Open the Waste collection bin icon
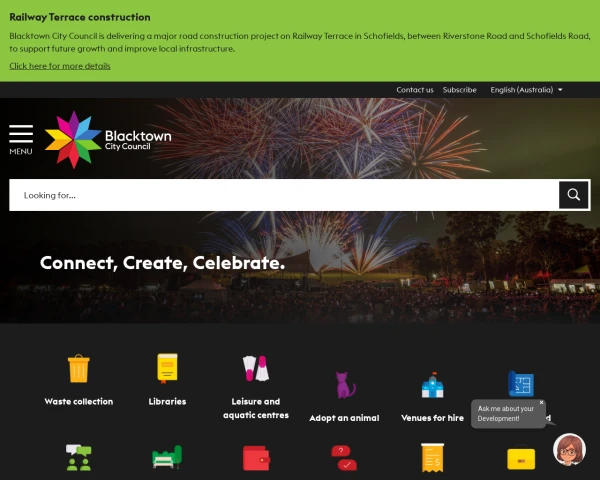 79,368
